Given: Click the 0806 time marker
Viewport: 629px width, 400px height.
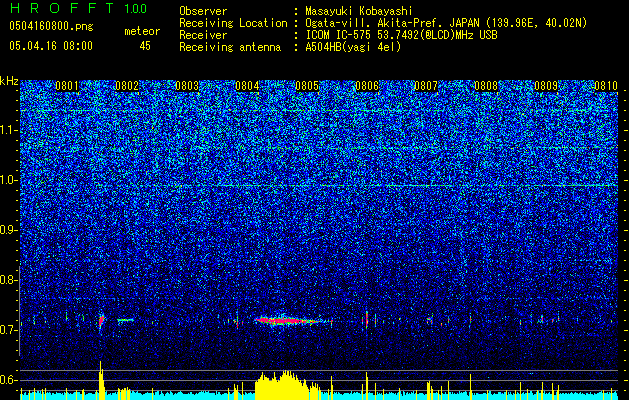Looking at the screenshot, I should coord(367,86).
